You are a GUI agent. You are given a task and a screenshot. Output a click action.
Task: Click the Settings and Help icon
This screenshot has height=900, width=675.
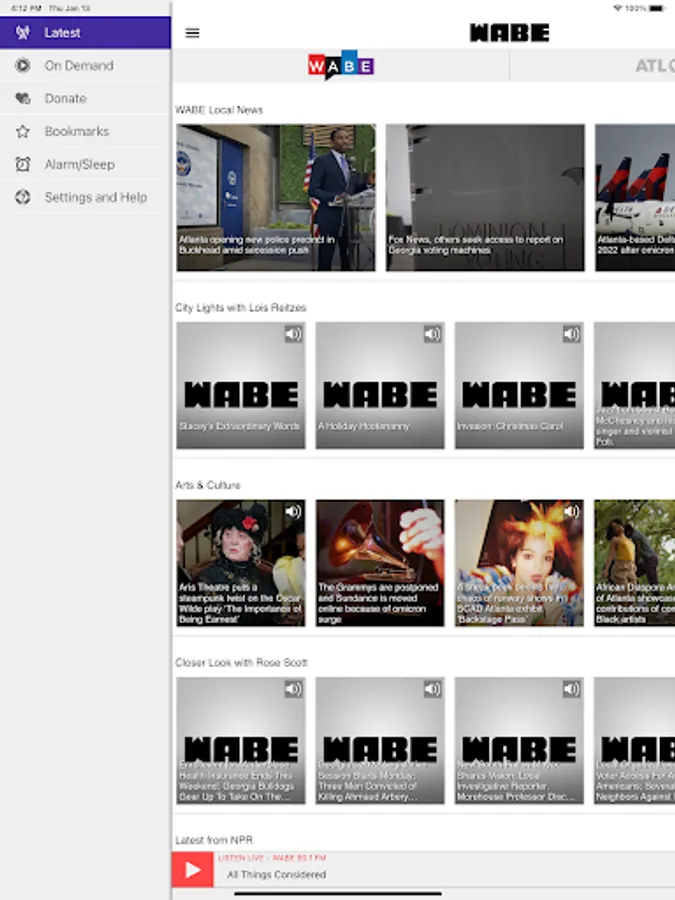click(x=22, y=198)
